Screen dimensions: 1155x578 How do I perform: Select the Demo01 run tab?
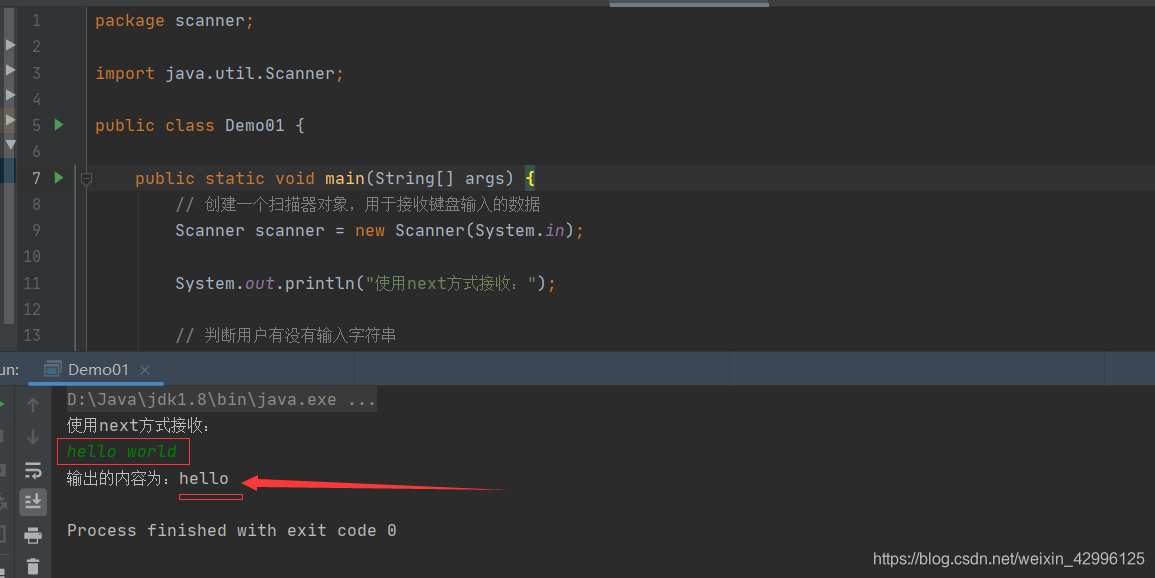point(96,370)
